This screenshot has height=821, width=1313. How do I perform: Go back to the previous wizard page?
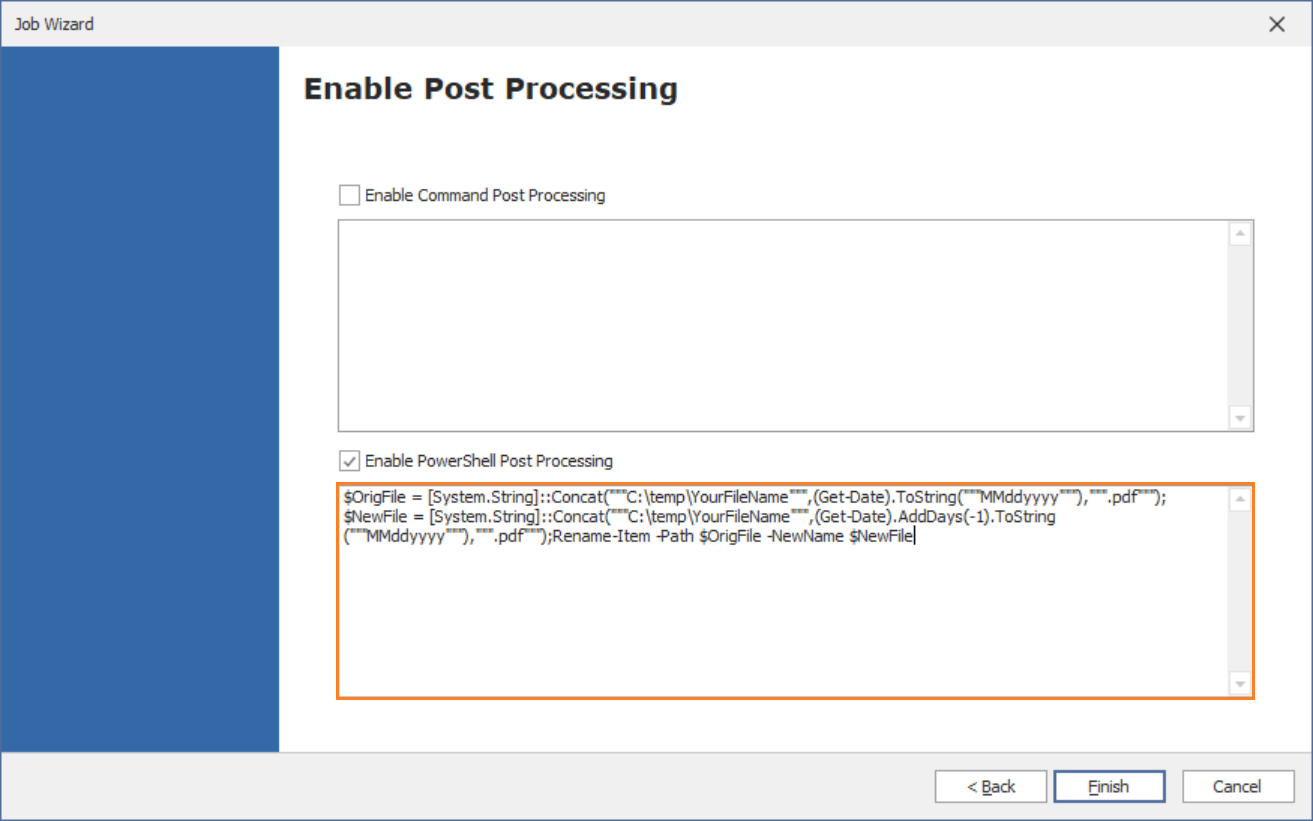(x=991, y=787)
